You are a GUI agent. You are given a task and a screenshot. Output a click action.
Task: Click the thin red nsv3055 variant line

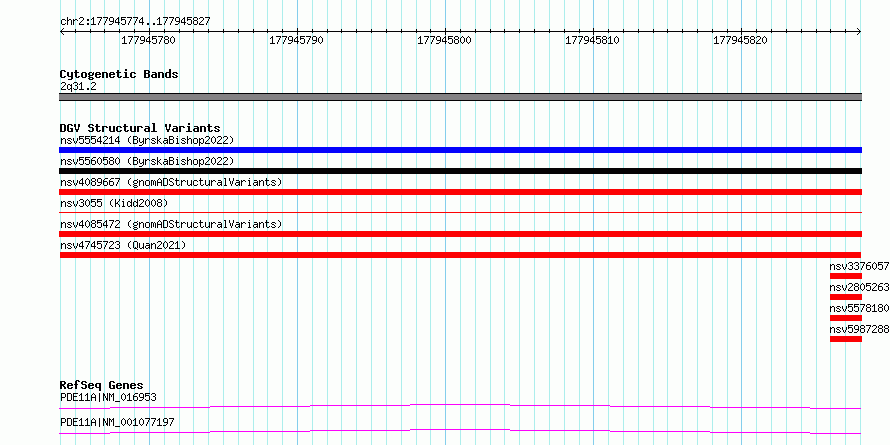coord(460,212)
